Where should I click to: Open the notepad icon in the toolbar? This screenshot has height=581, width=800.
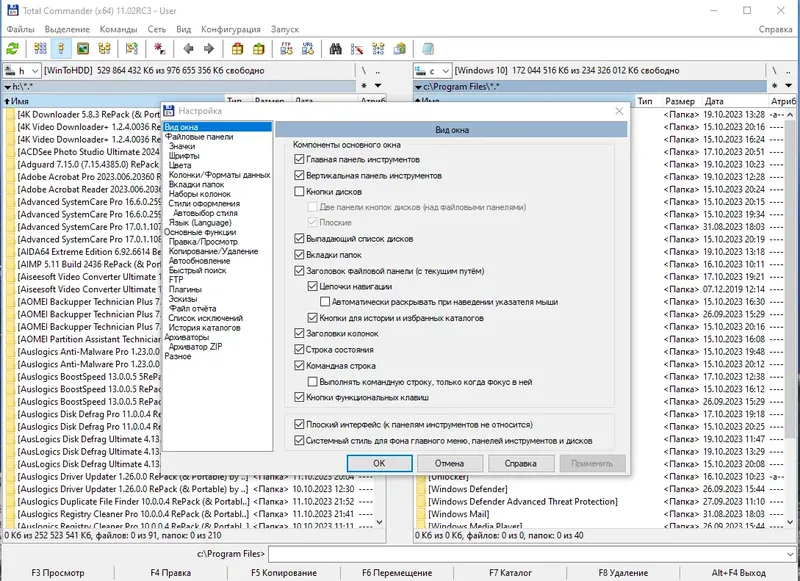pos(428,49)
